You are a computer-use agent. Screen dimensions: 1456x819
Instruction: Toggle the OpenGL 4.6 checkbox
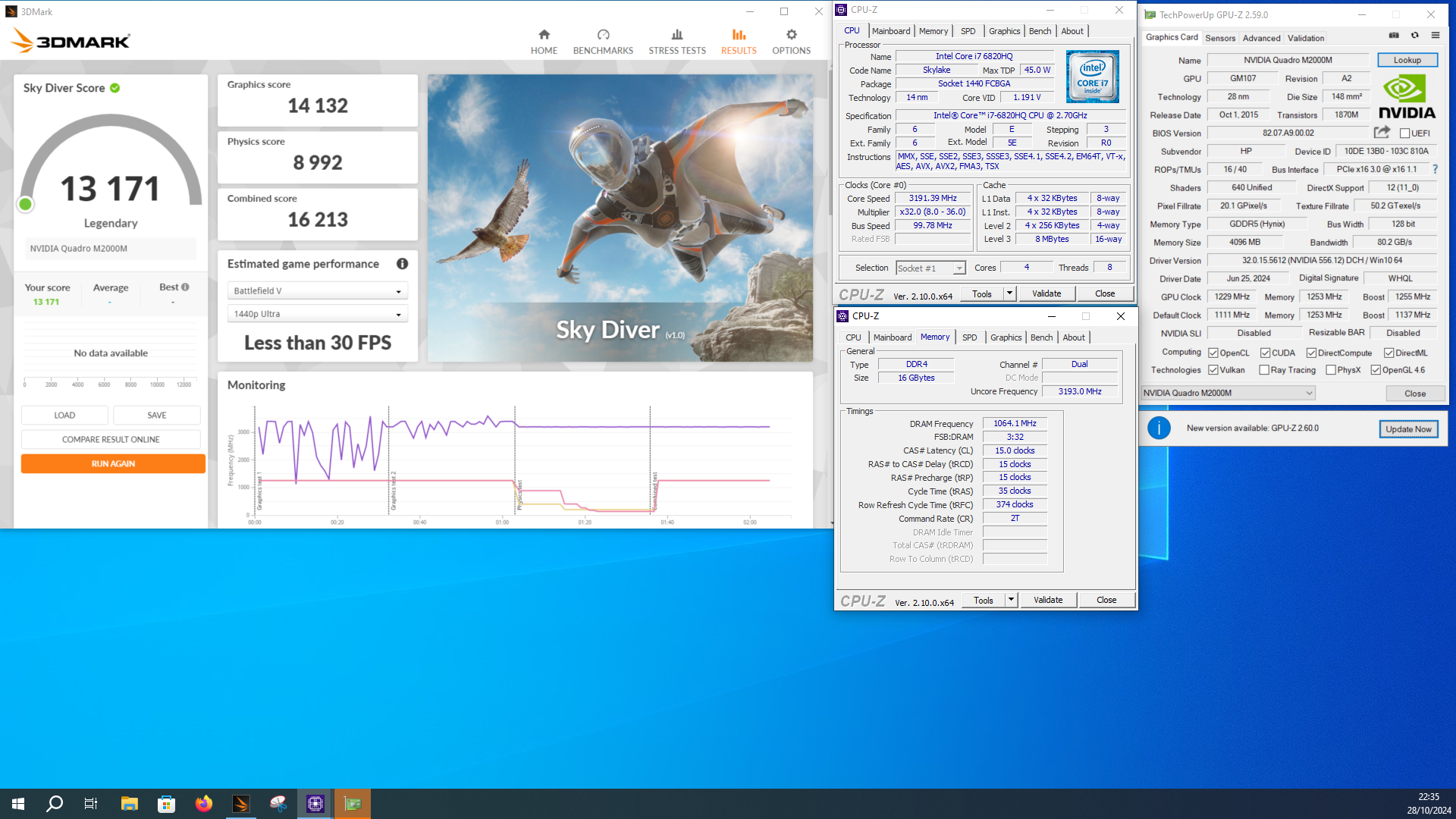click(1376, 370)
